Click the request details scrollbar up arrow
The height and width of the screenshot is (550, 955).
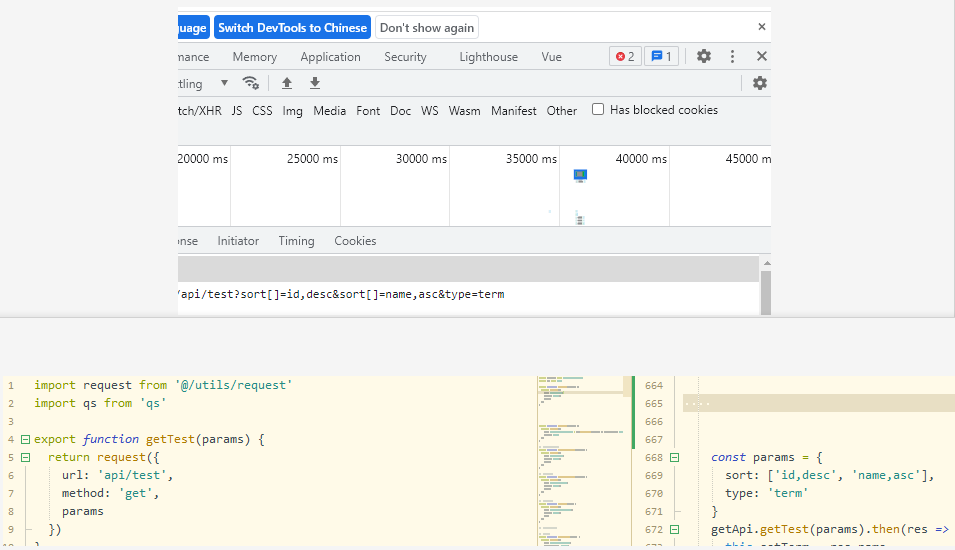tap(767, 263)
